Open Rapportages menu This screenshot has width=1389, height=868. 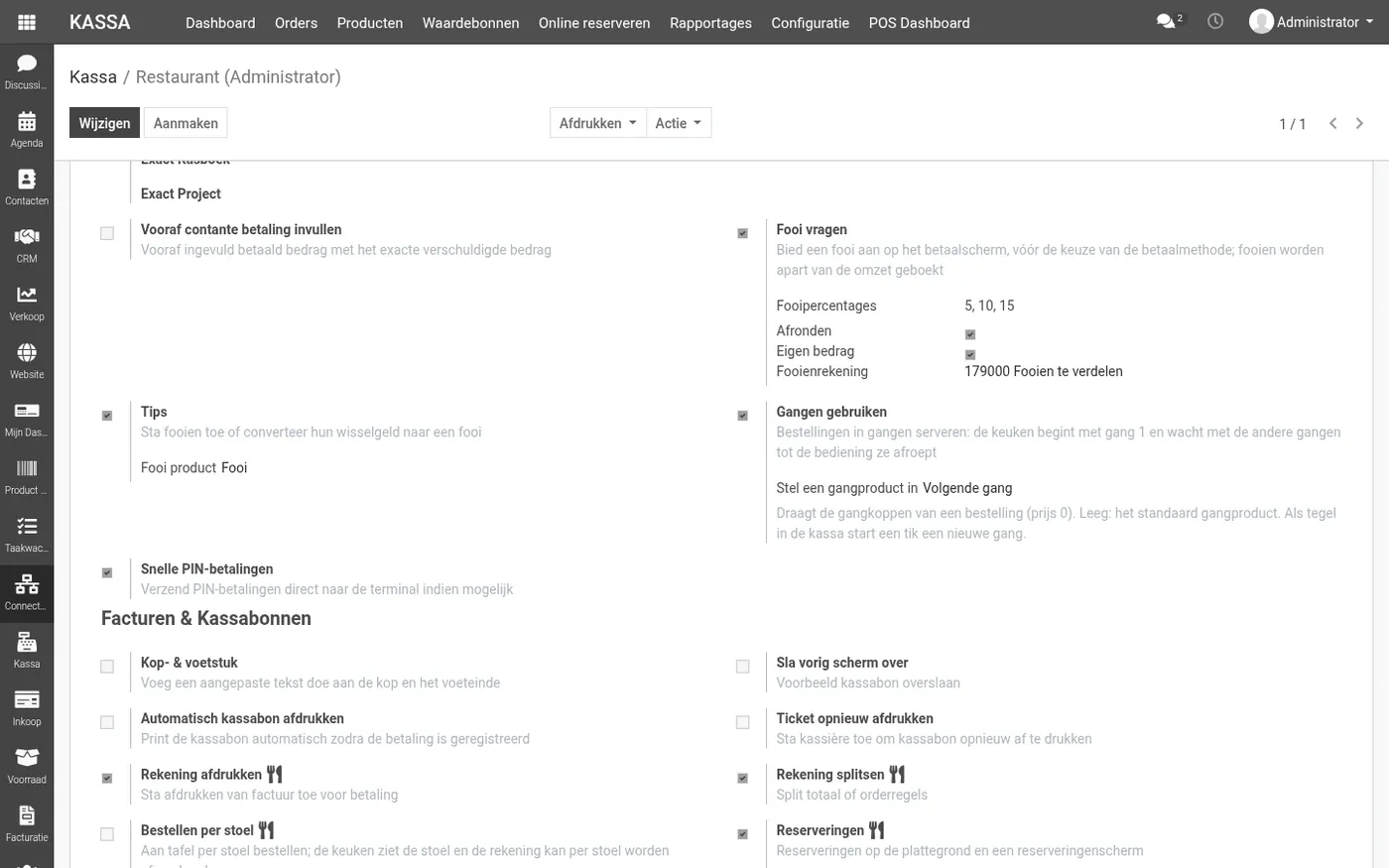(710, 22)
